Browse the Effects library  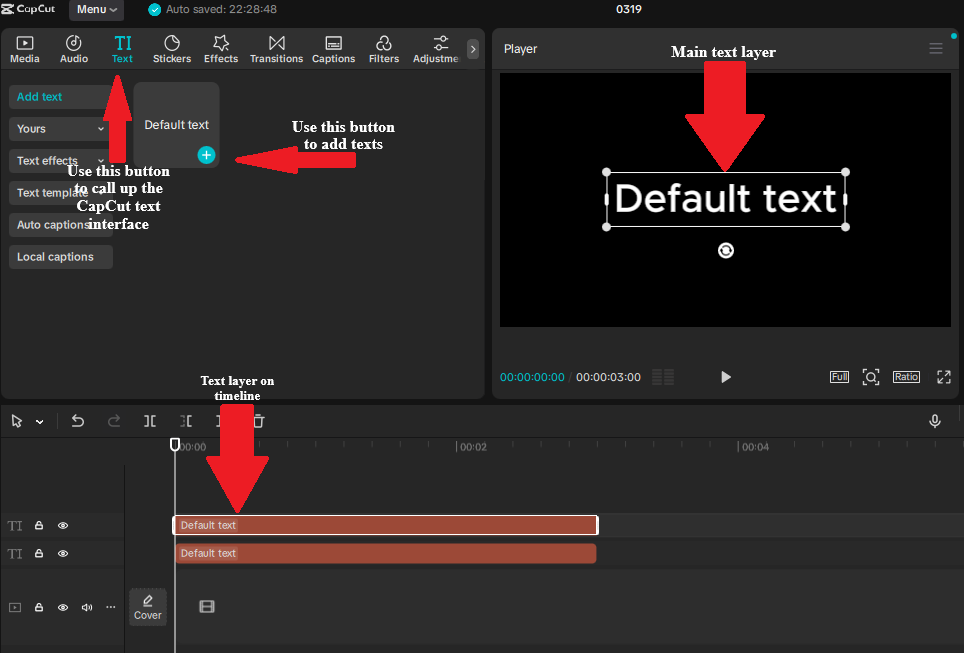click(x=220, y=47)
